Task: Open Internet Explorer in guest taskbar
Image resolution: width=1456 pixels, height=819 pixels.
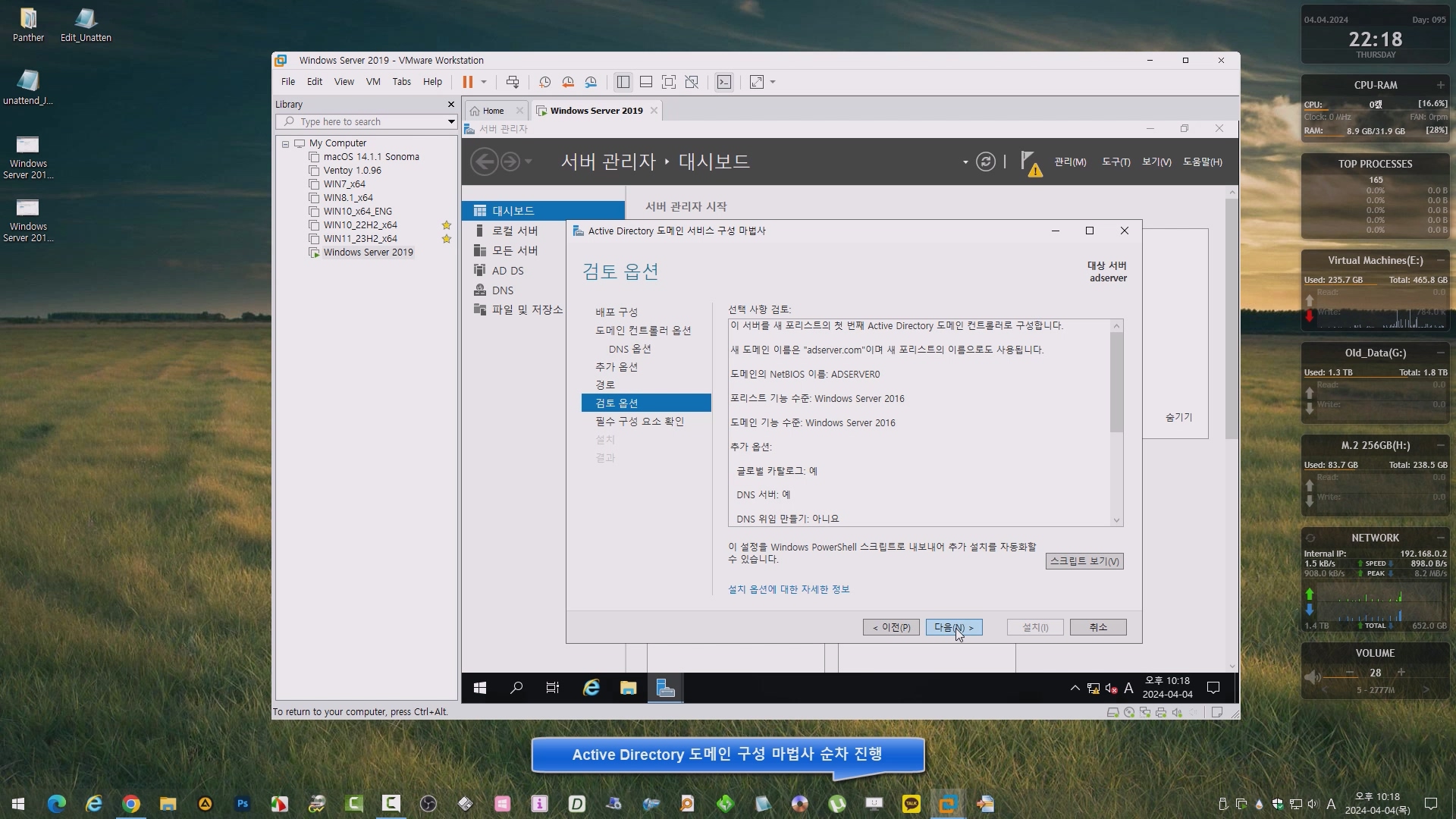Action: 591,688
